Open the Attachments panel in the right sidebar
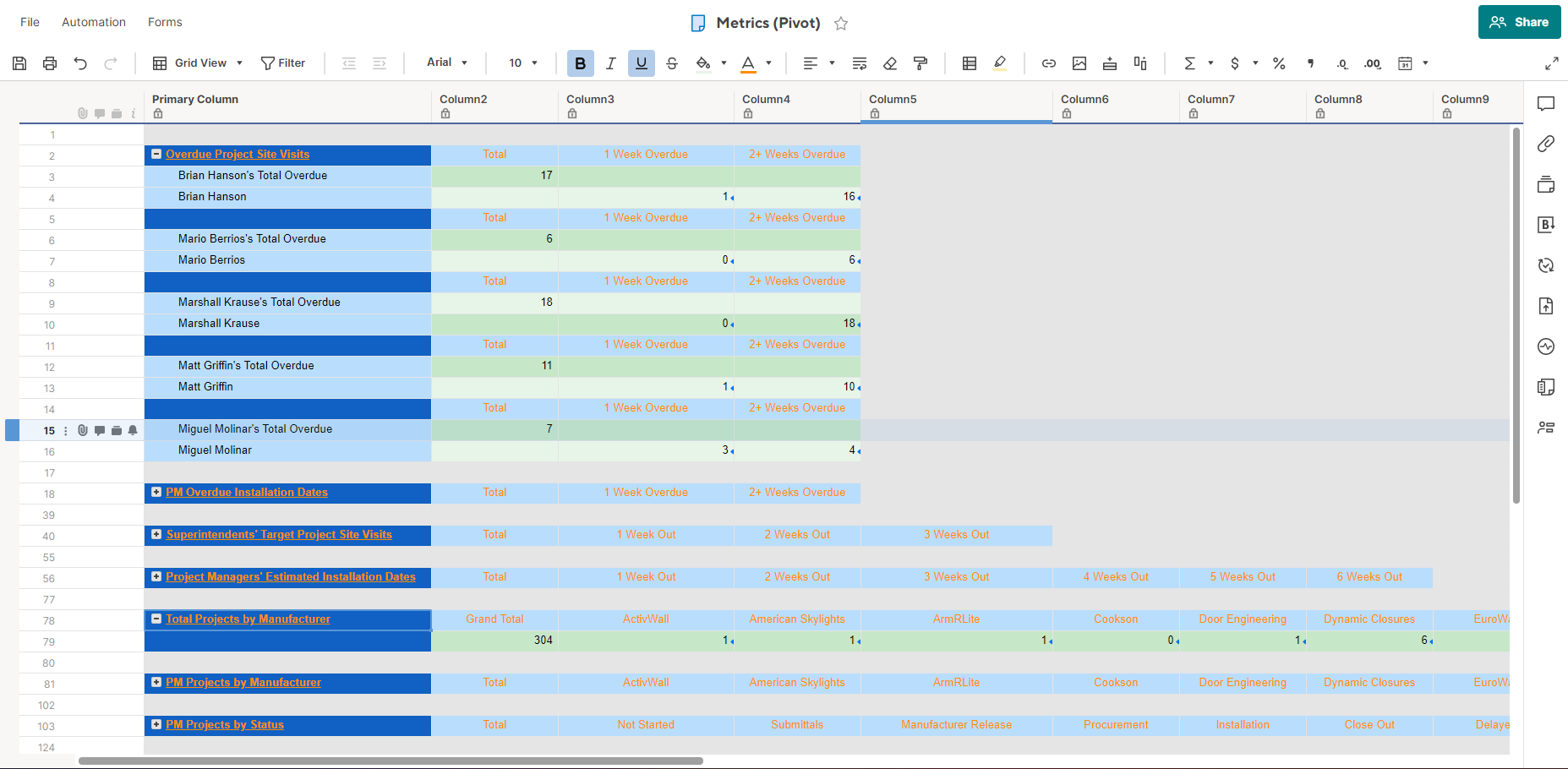The width and height of the screenshot is (1568, 769). tap(1546, 144)
